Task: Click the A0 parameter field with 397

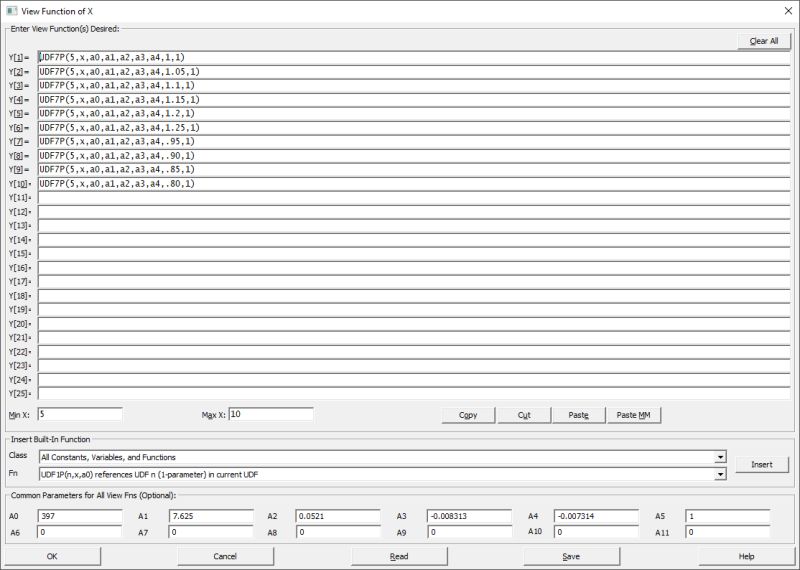Action: coord(80,516)
